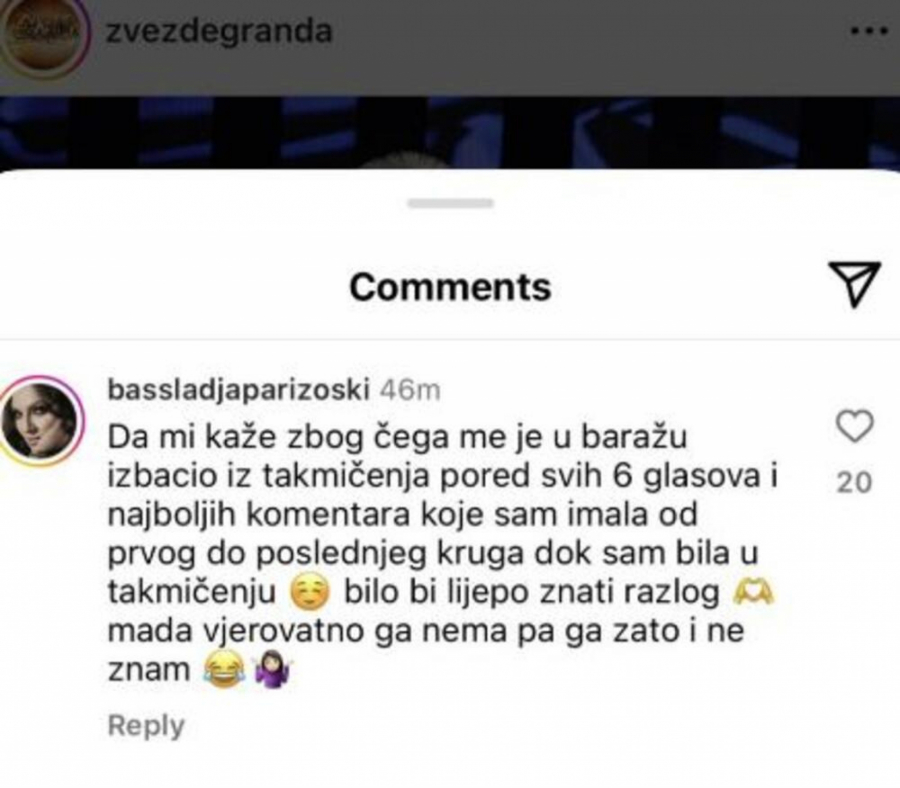This screenshot has width=900, height=788.
Task: Click the zvezdegranda username
Action: point(219,31)
